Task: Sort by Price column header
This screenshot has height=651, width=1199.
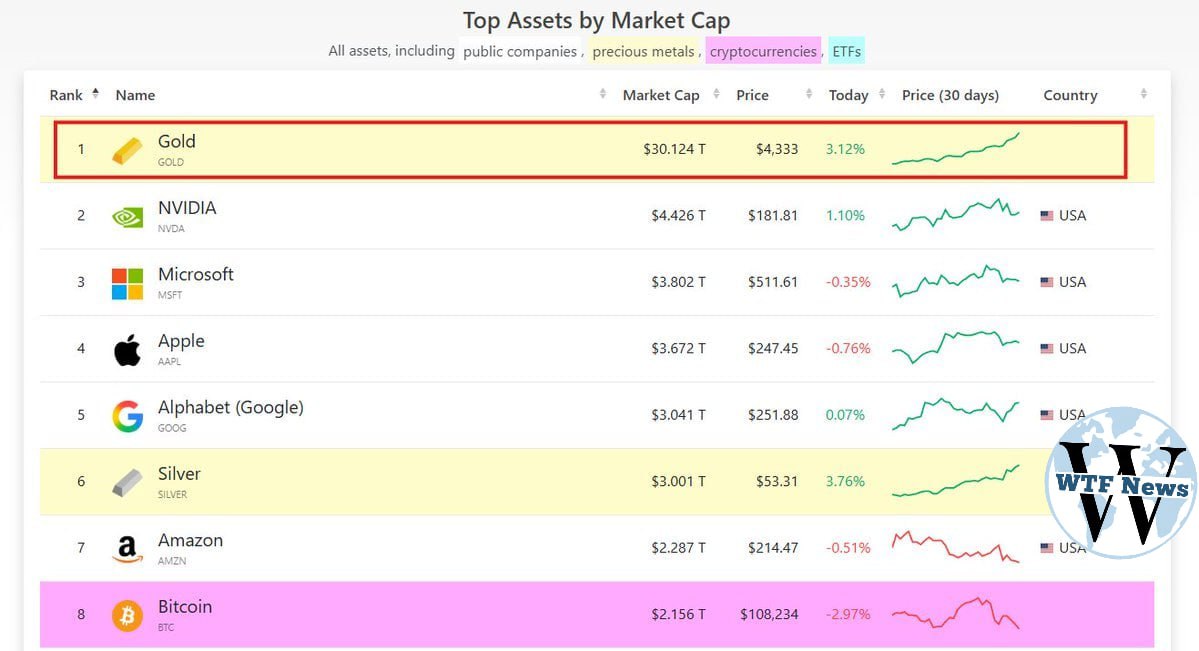Action: [x=752, y=95]
